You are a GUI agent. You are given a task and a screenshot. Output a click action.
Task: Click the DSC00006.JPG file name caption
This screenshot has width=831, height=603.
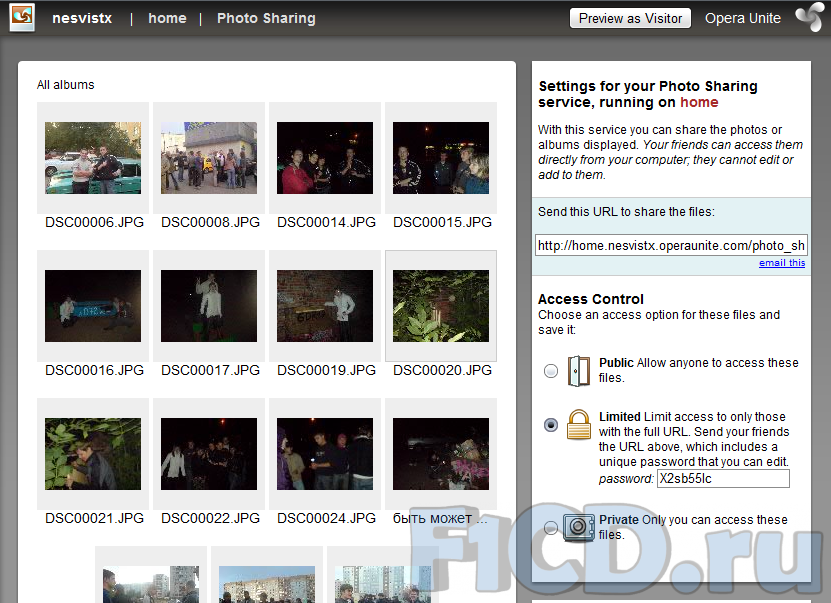[94, 222]
